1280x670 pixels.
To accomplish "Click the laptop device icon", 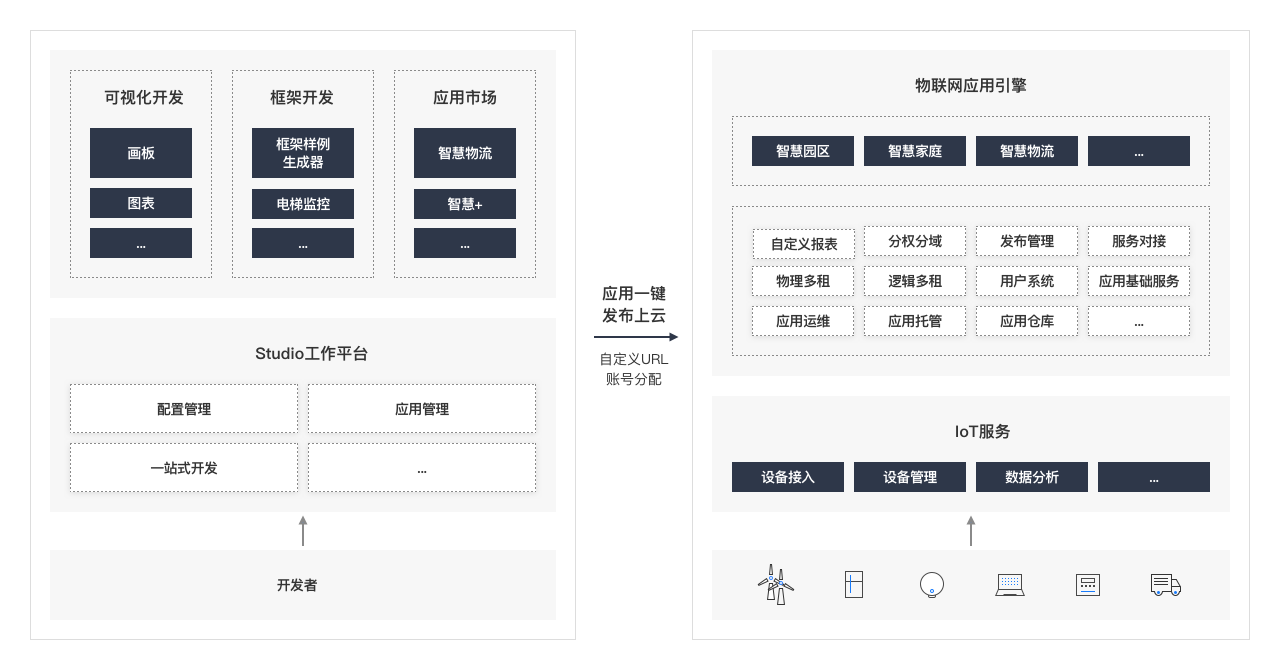I will (x=1009, y=584).
